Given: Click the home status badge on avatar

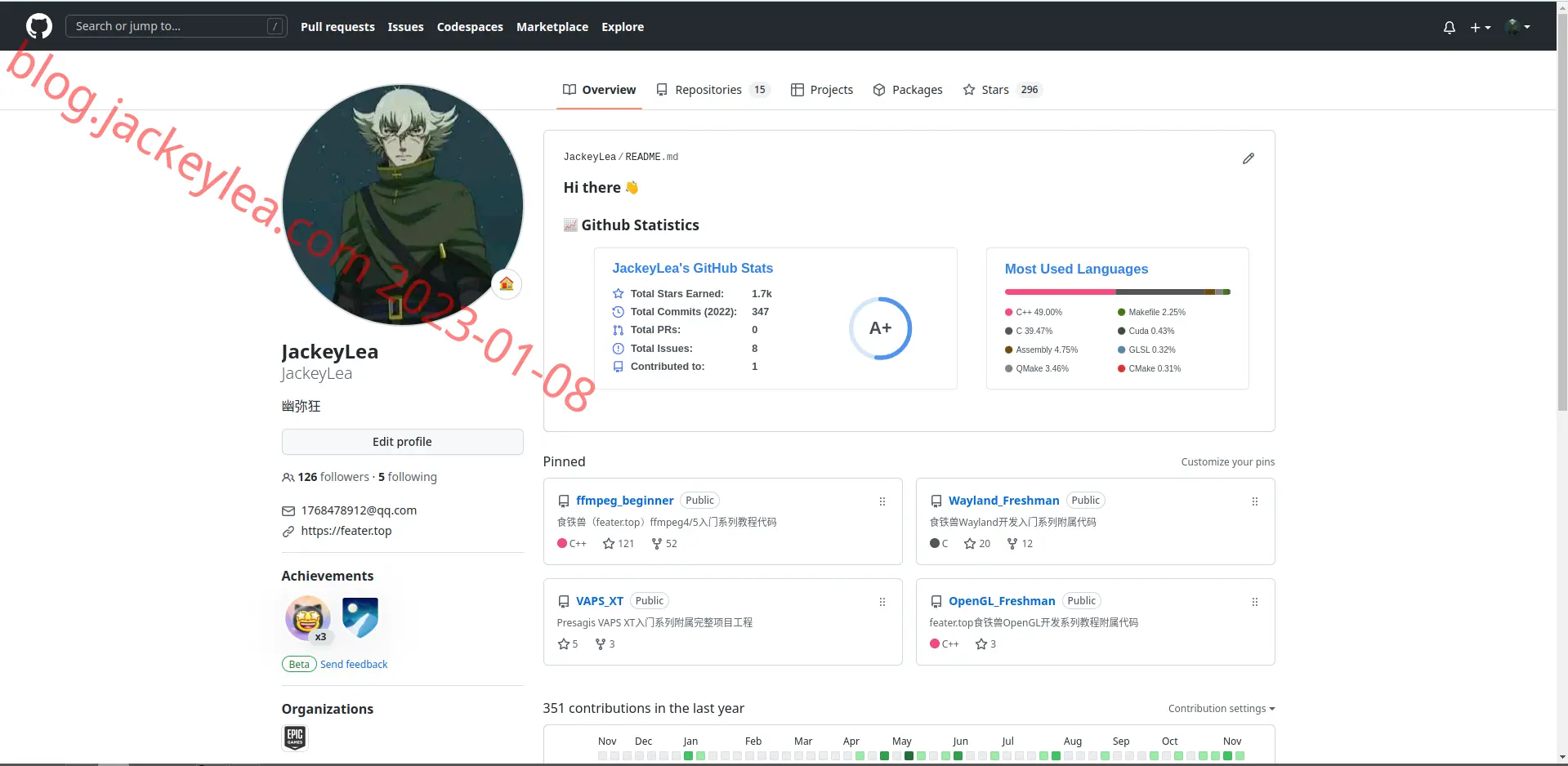Looking at the screenshot, I should coord(507,283).
